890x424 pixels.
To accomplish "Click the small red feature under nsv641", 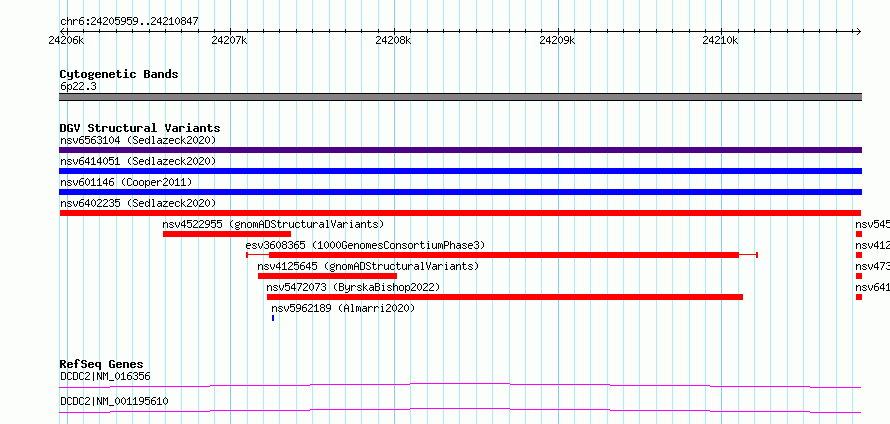I will 859,297.
